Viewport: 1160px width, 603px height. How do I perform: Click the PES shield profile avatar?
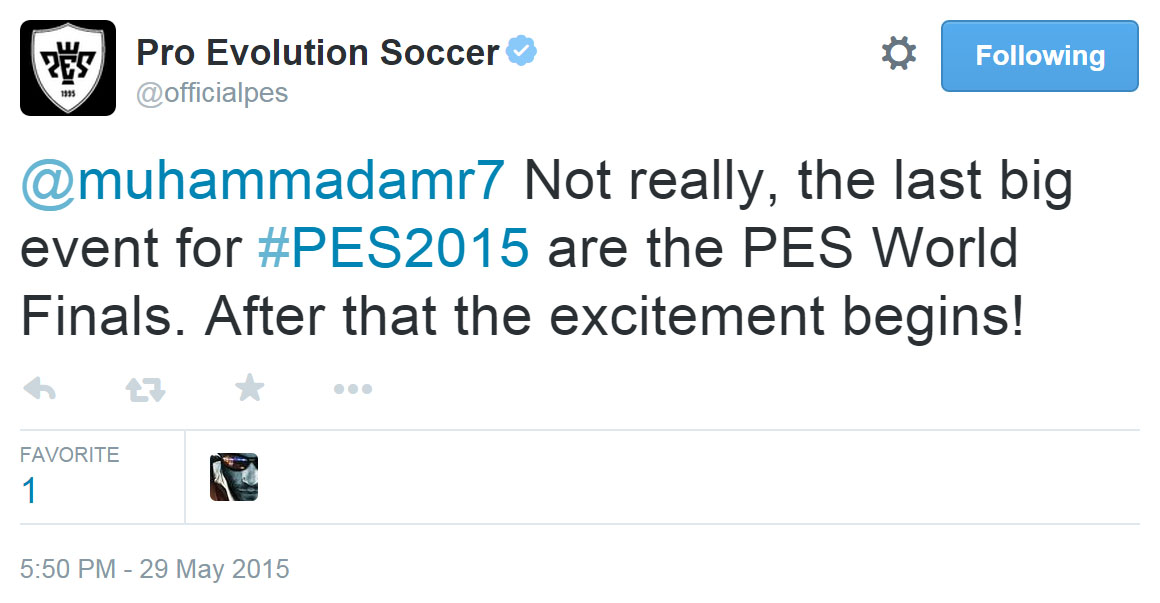click(67, 66)
